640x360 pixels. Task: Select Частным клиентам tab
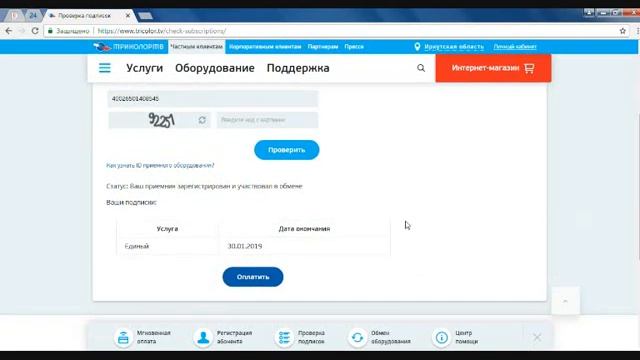(x=197, y=47)
